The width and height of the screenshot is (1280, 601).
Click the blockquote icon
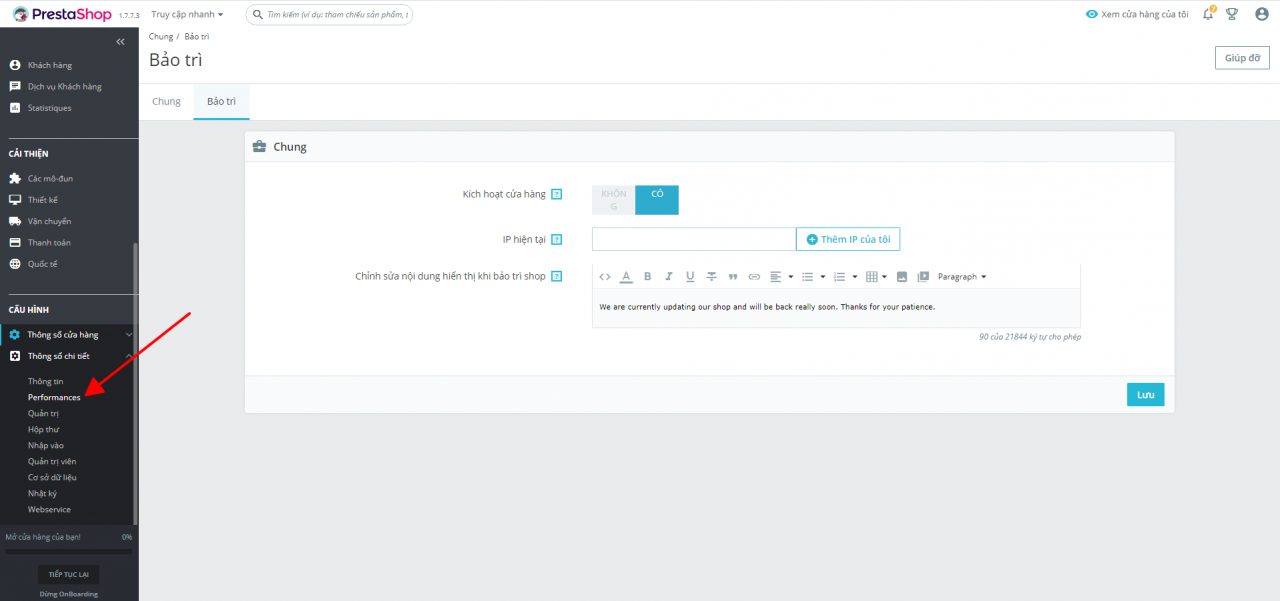click(733, 277)
